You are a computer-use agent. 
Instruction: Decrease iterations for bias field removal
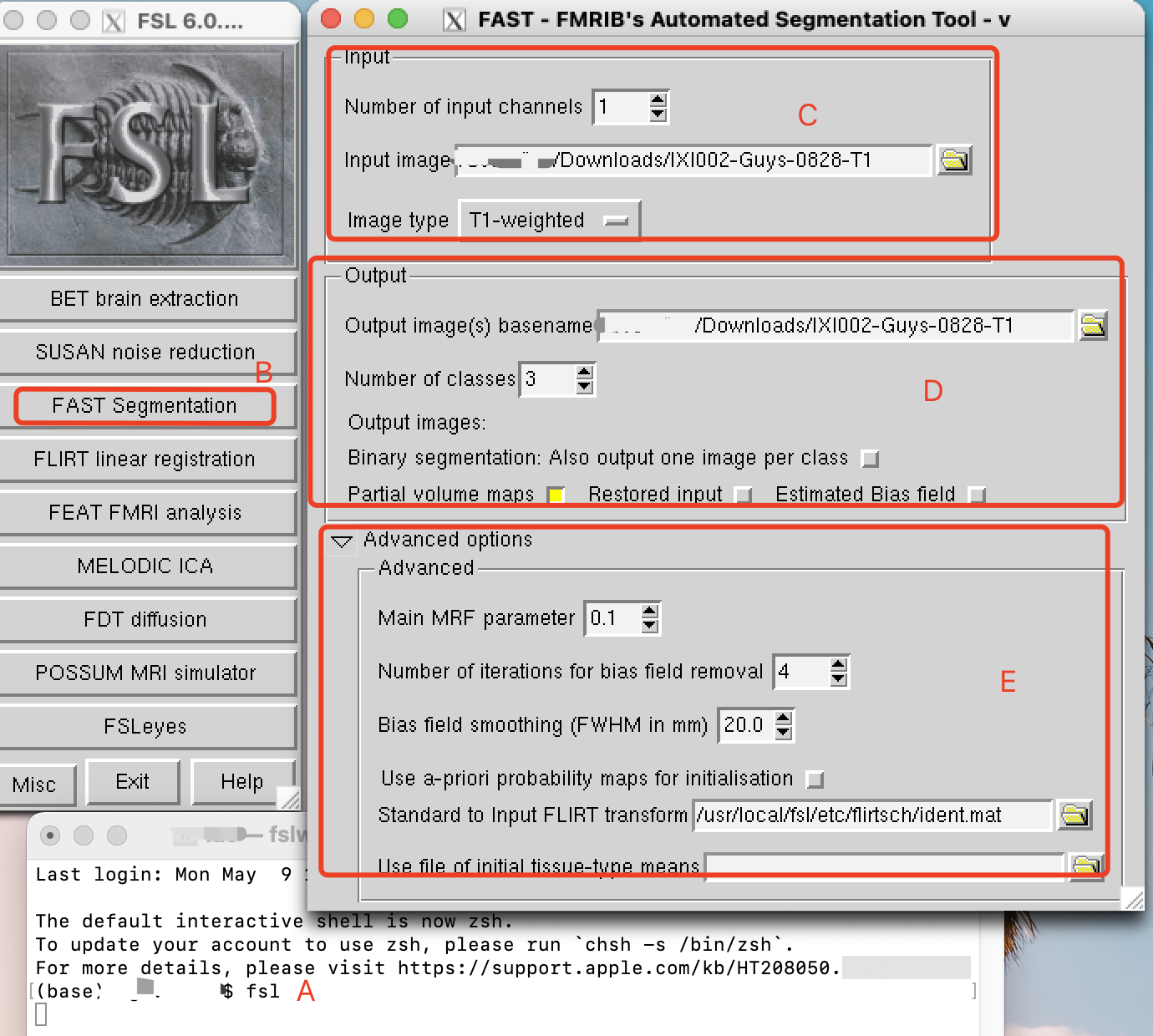point(839,679)
